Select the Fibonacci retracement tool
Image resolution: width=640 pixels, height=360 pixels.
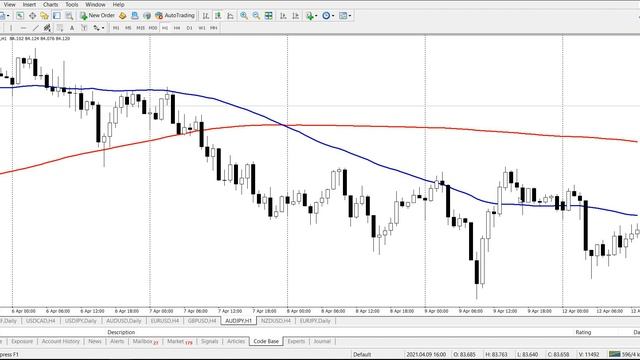pos(60,28)
